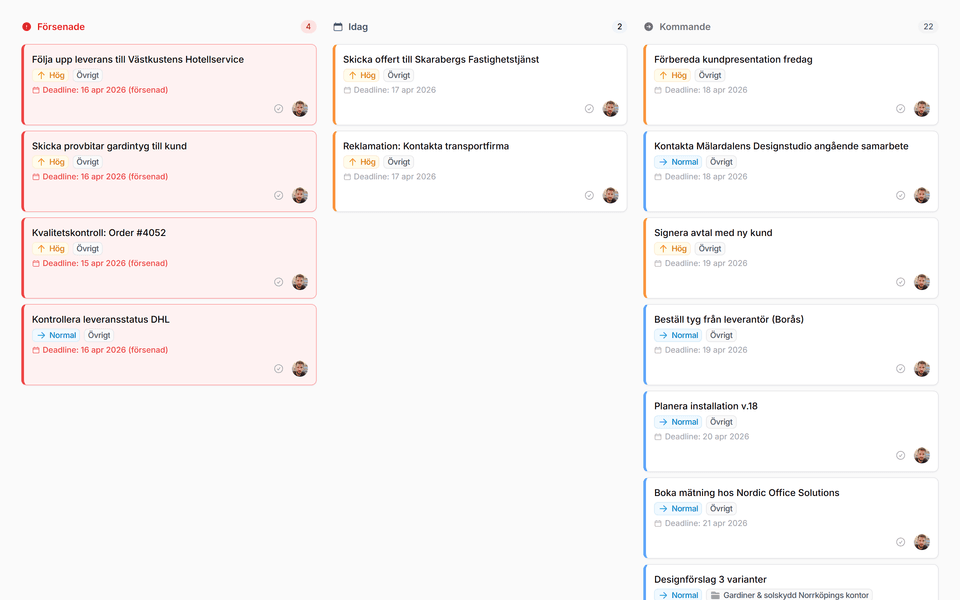The image size is (960, 600).
Task: Click avatar on Planera installation v.18 card
Action: click(921, 455)
